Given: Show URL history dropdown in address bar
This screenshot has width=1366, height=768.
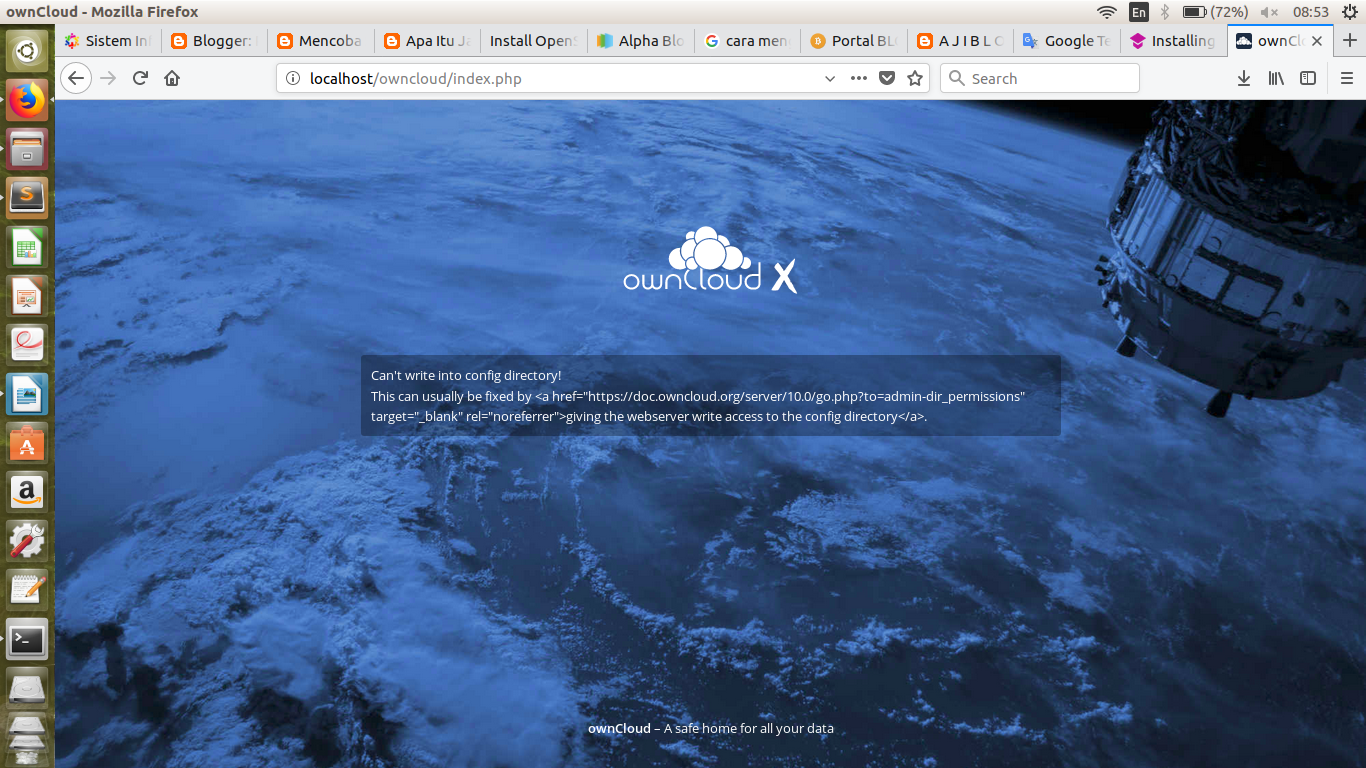Looking at the screenshot, I should click(x=829, y=78).
